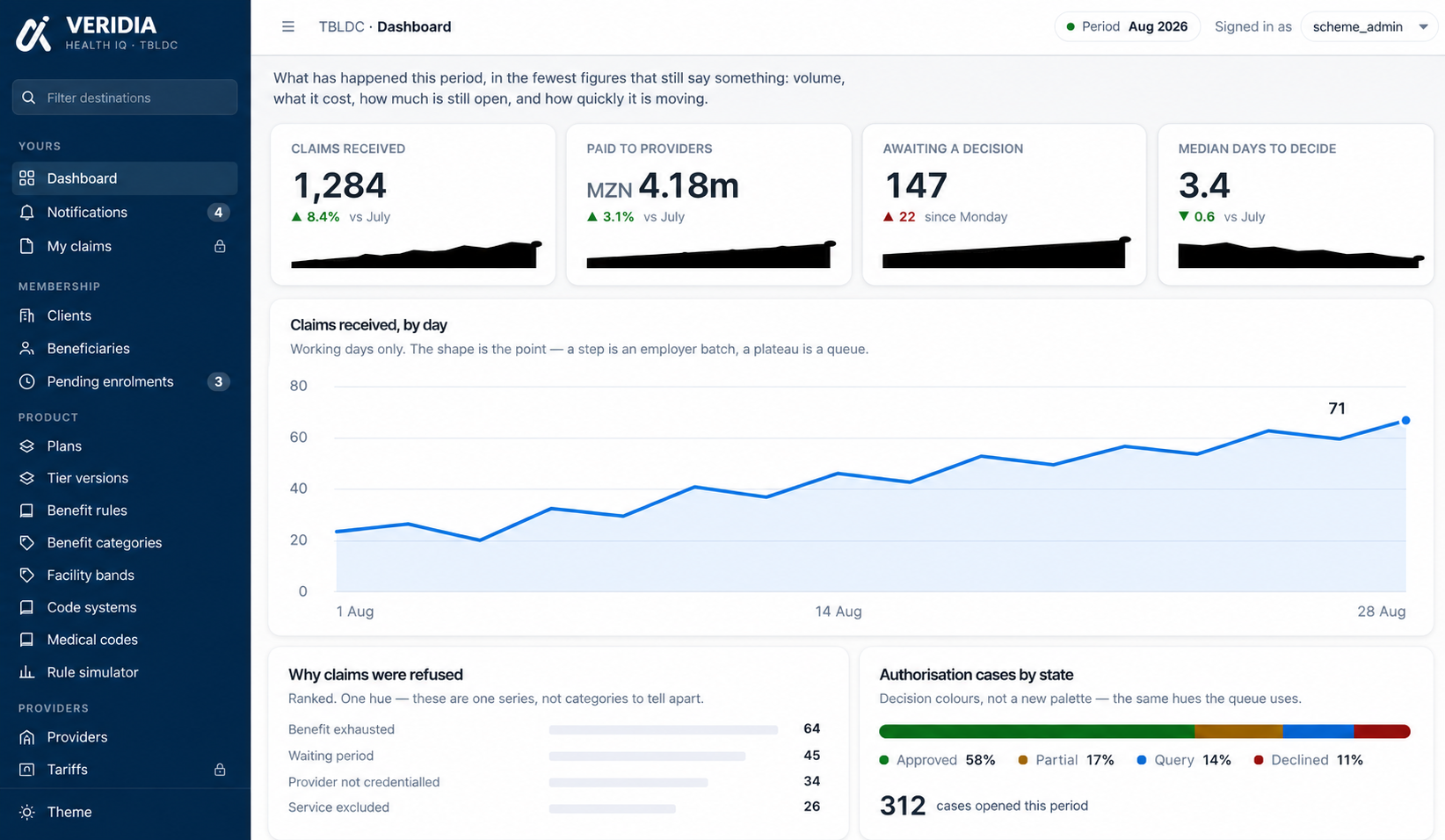Click the Service excluded bar
The image size is (1445, 840).
pyautogui.click(x=613, y=808)
